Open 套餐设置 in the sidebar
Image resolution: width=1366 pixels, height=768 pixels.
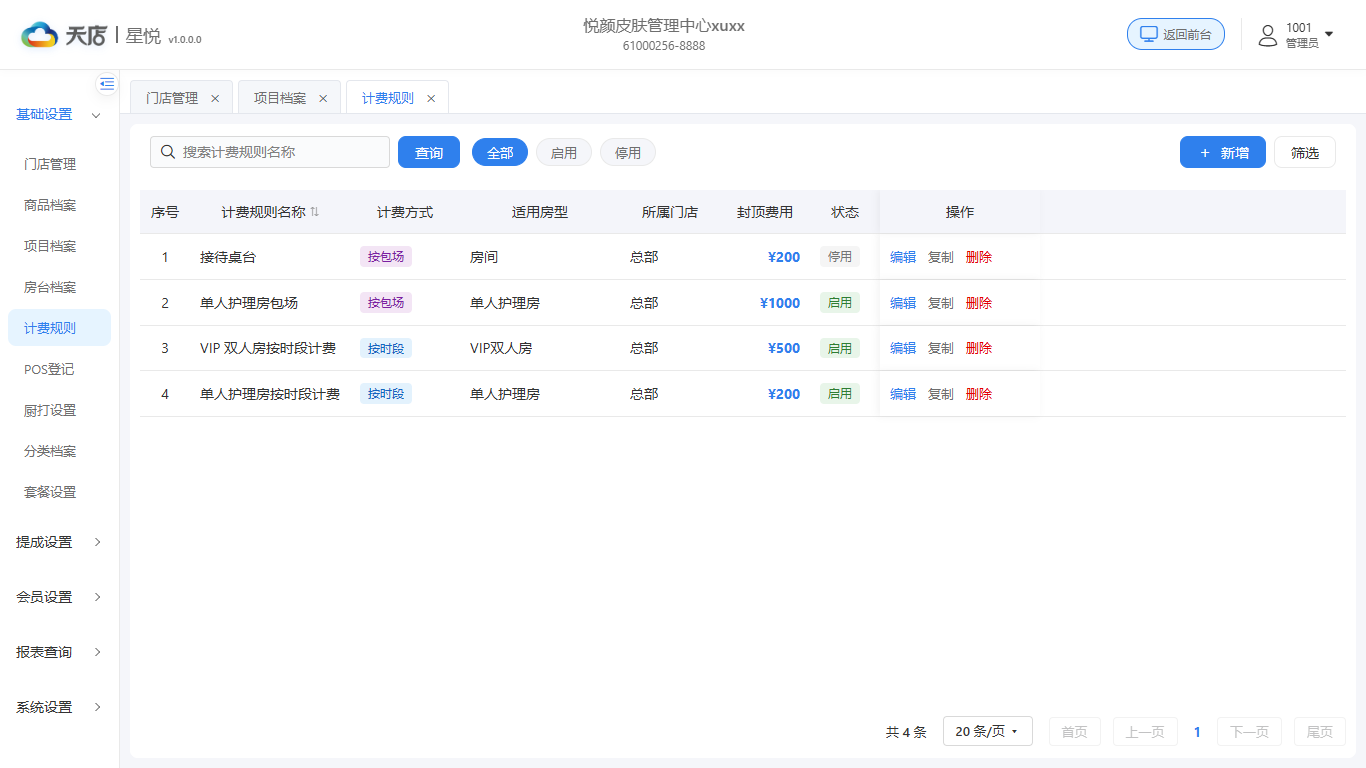(59, 492)
